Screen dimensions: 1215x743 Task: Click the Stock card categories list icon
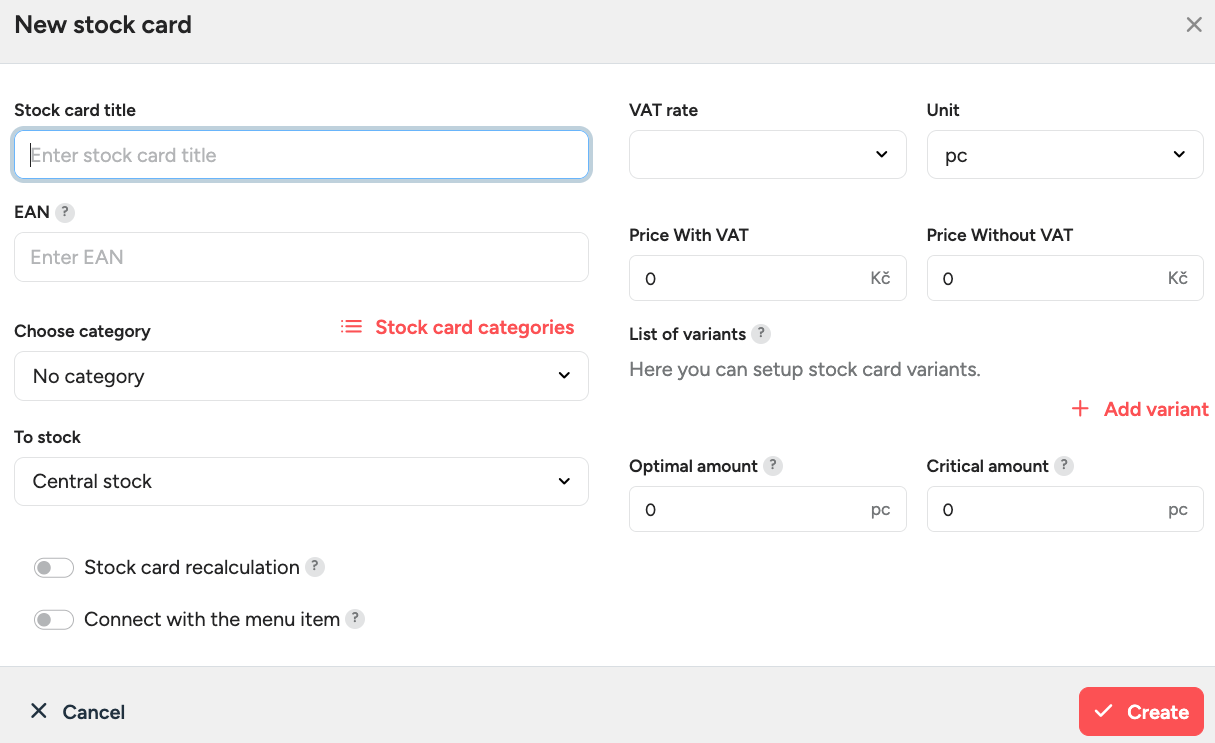(351, 327)
